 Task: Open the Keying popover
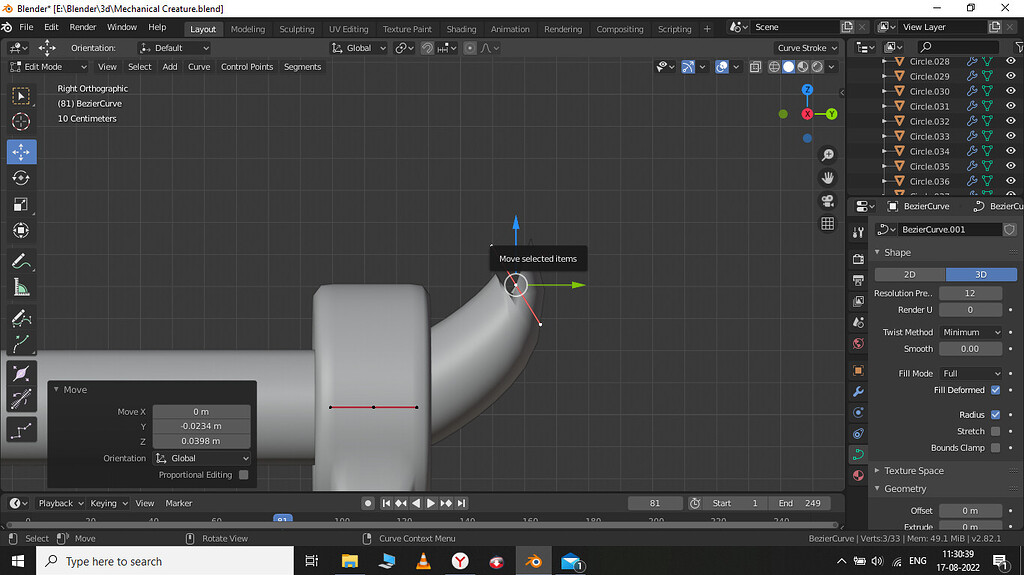108,503
